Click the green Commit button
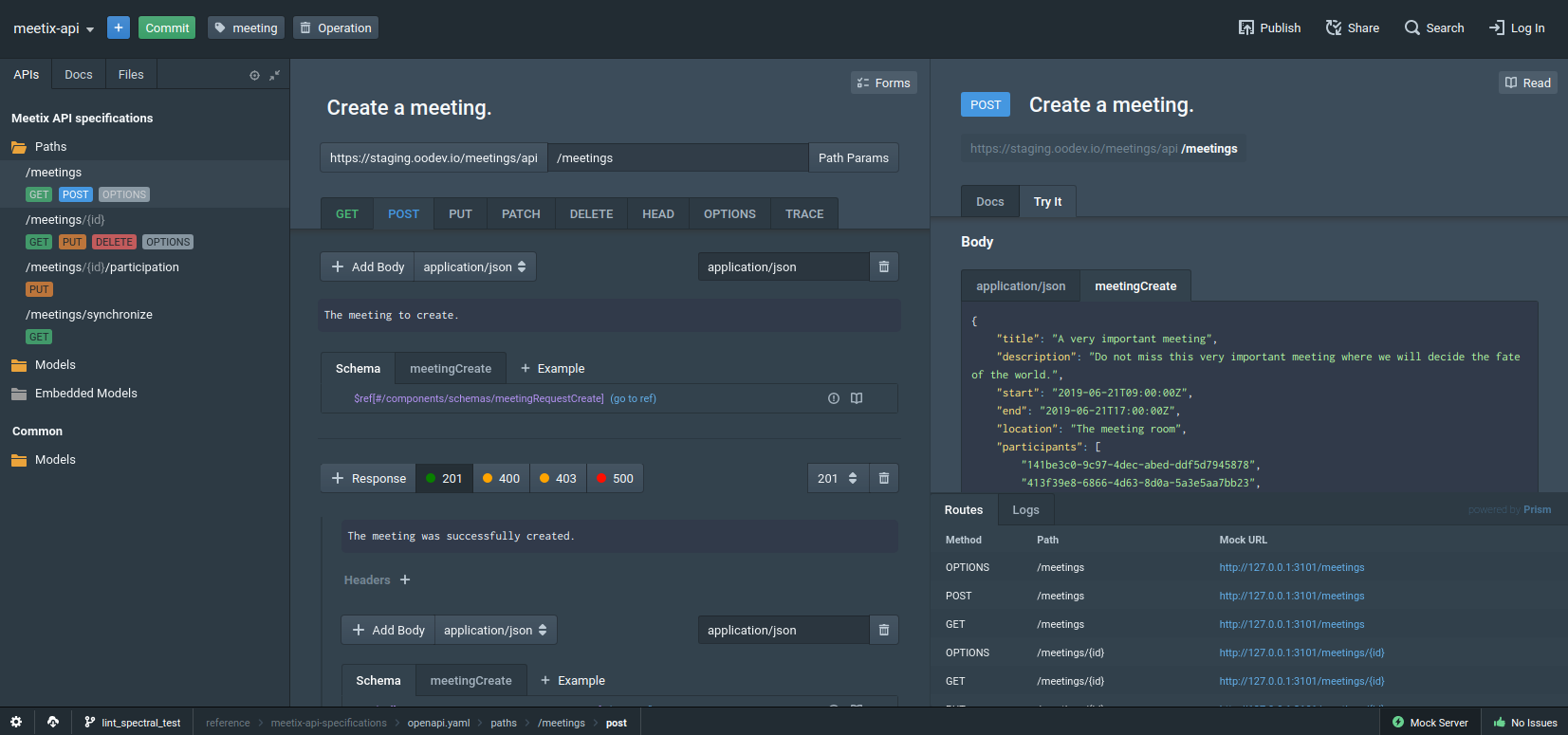 (x=167, y=28)
